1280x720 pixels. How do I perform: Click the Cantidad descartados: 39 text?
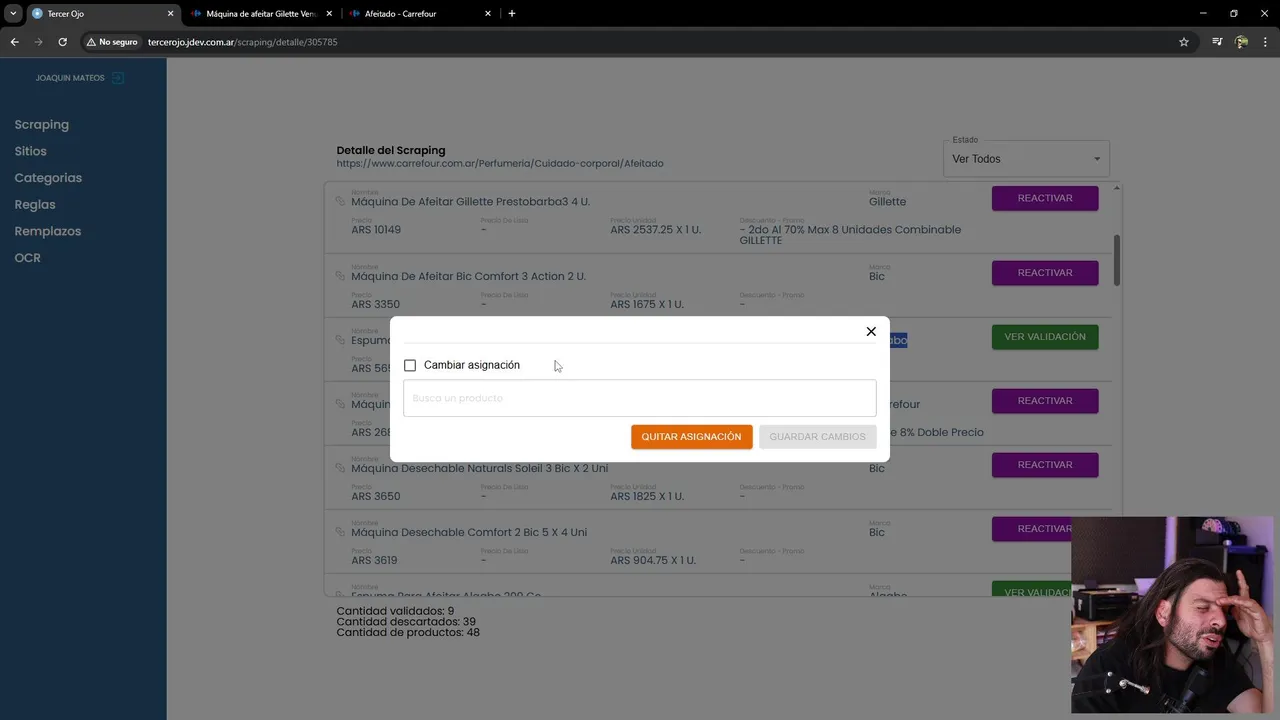pyautogui.click(x=406, y=622)
